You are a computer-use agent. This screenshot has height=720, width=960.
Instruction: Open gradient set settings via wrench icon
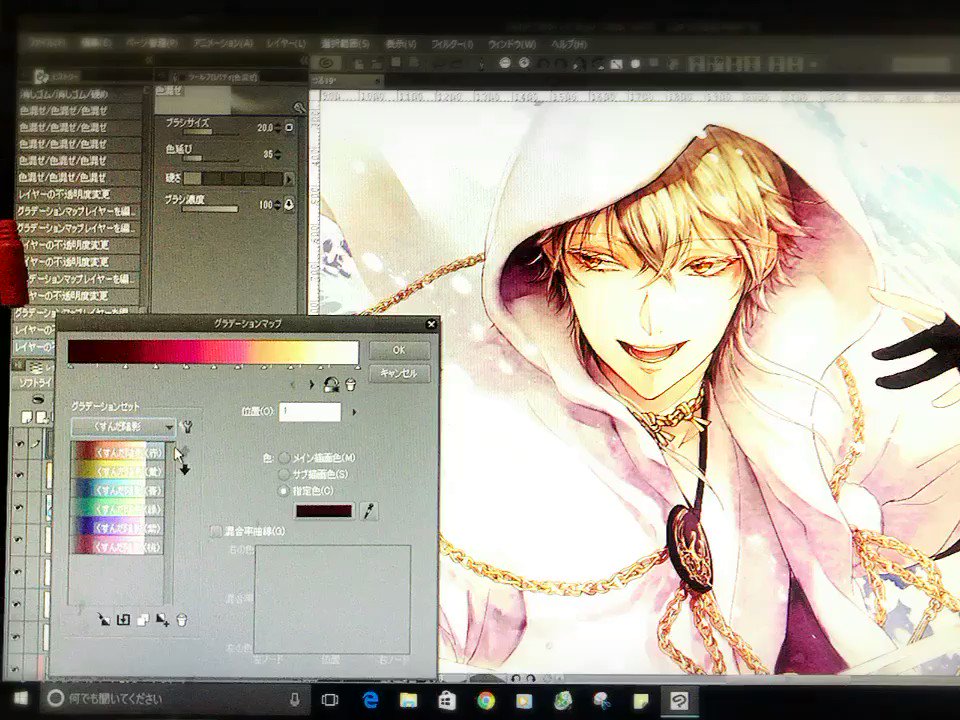coord(187,426)
